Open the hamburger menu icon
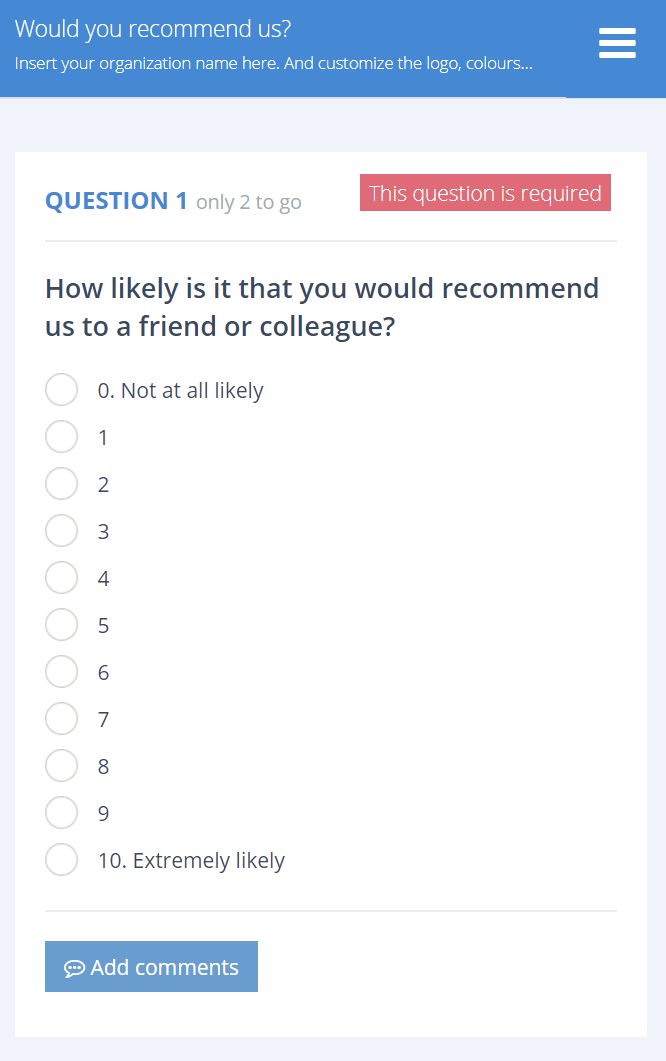 617,43
